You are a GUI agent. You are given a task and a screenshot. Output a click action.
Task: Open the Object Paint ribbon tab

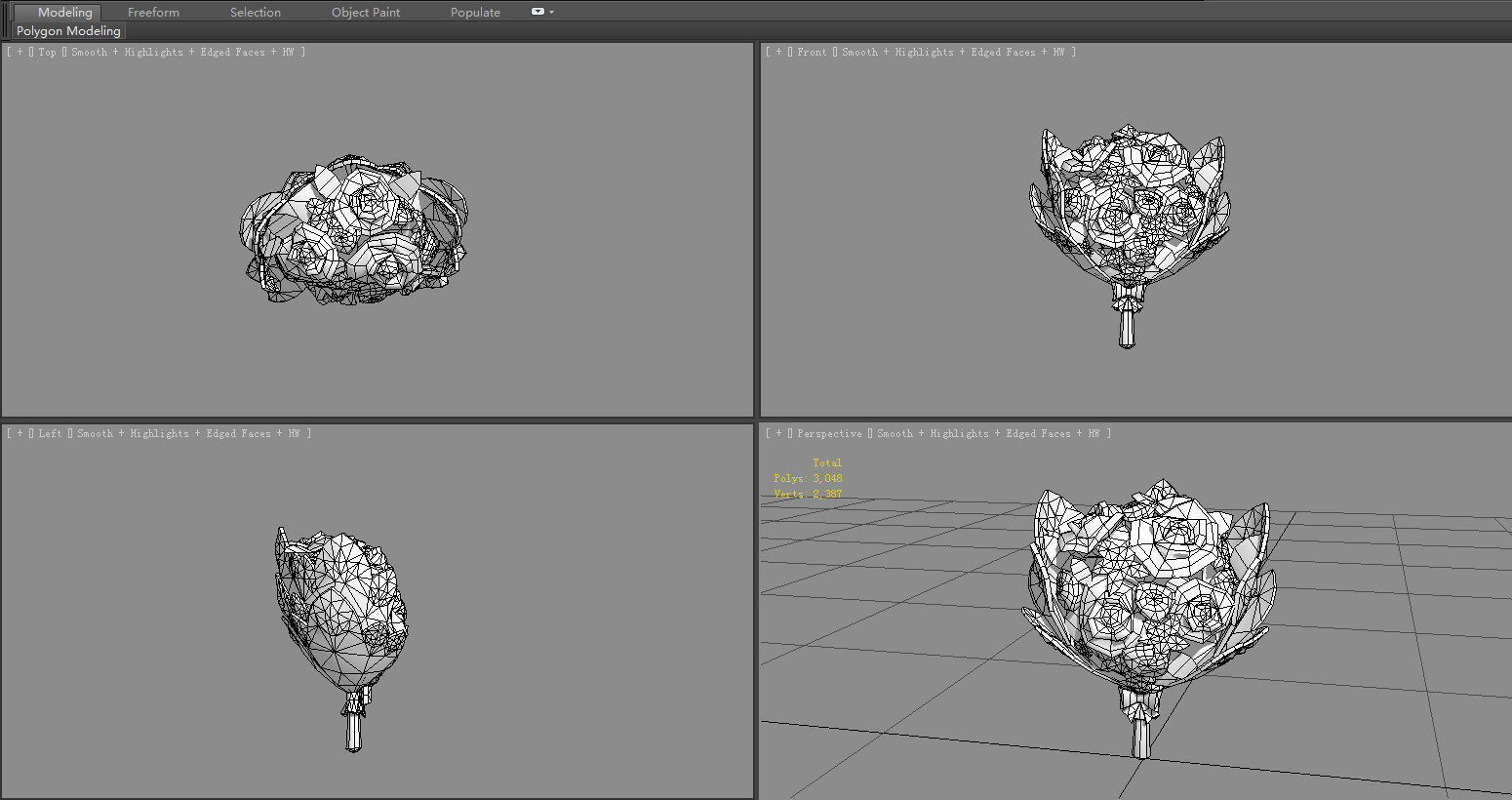click(x=366, y=12)
